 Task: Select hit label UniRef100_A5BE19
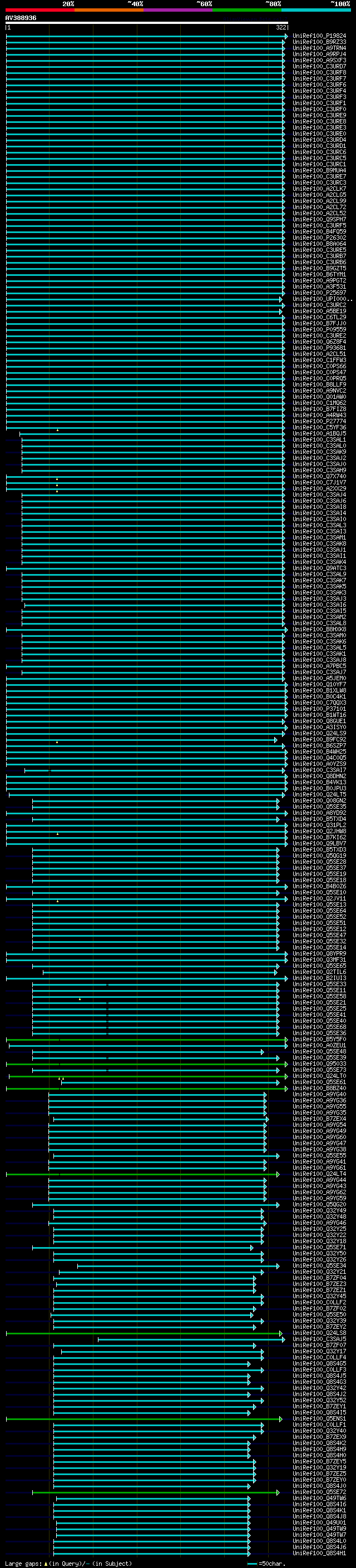coord(319,311)
